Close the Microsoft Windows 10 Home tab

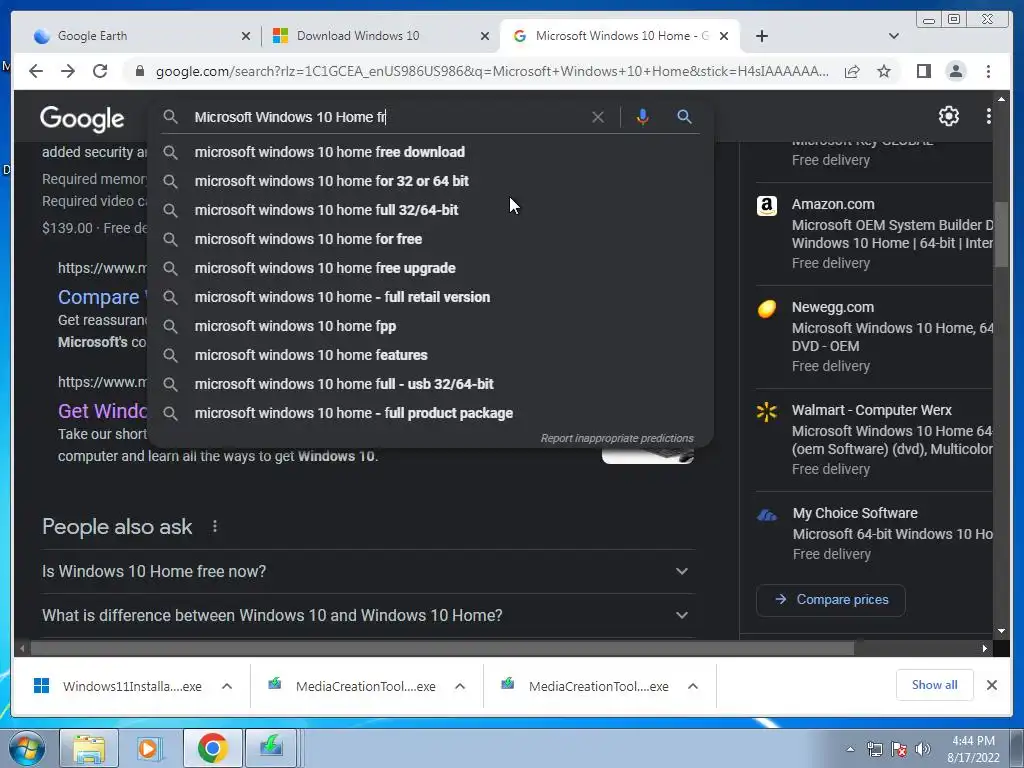[x=724, y=36]
